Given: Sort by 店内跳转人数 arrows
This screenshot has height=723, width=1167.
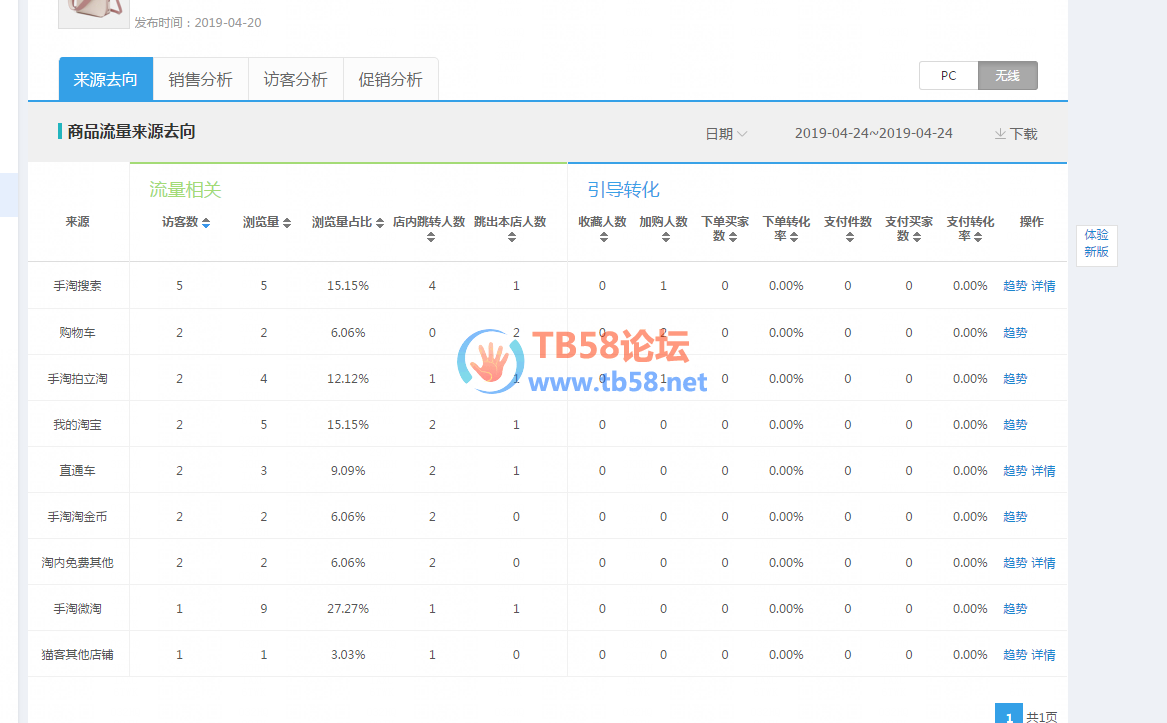Looking at the screenshot, I should click(431, 238).
